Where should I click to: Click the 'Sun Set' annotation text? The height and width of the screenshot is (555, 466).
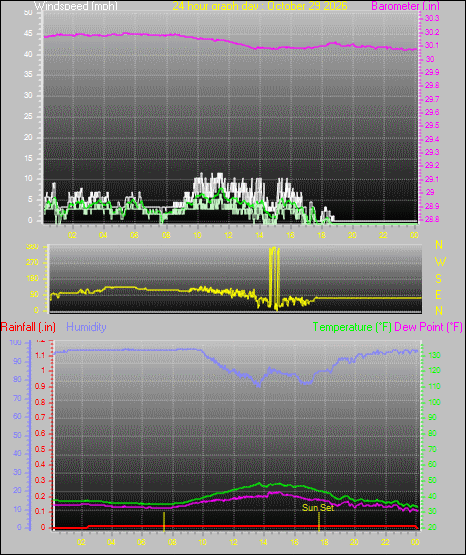tap(318, 508)
